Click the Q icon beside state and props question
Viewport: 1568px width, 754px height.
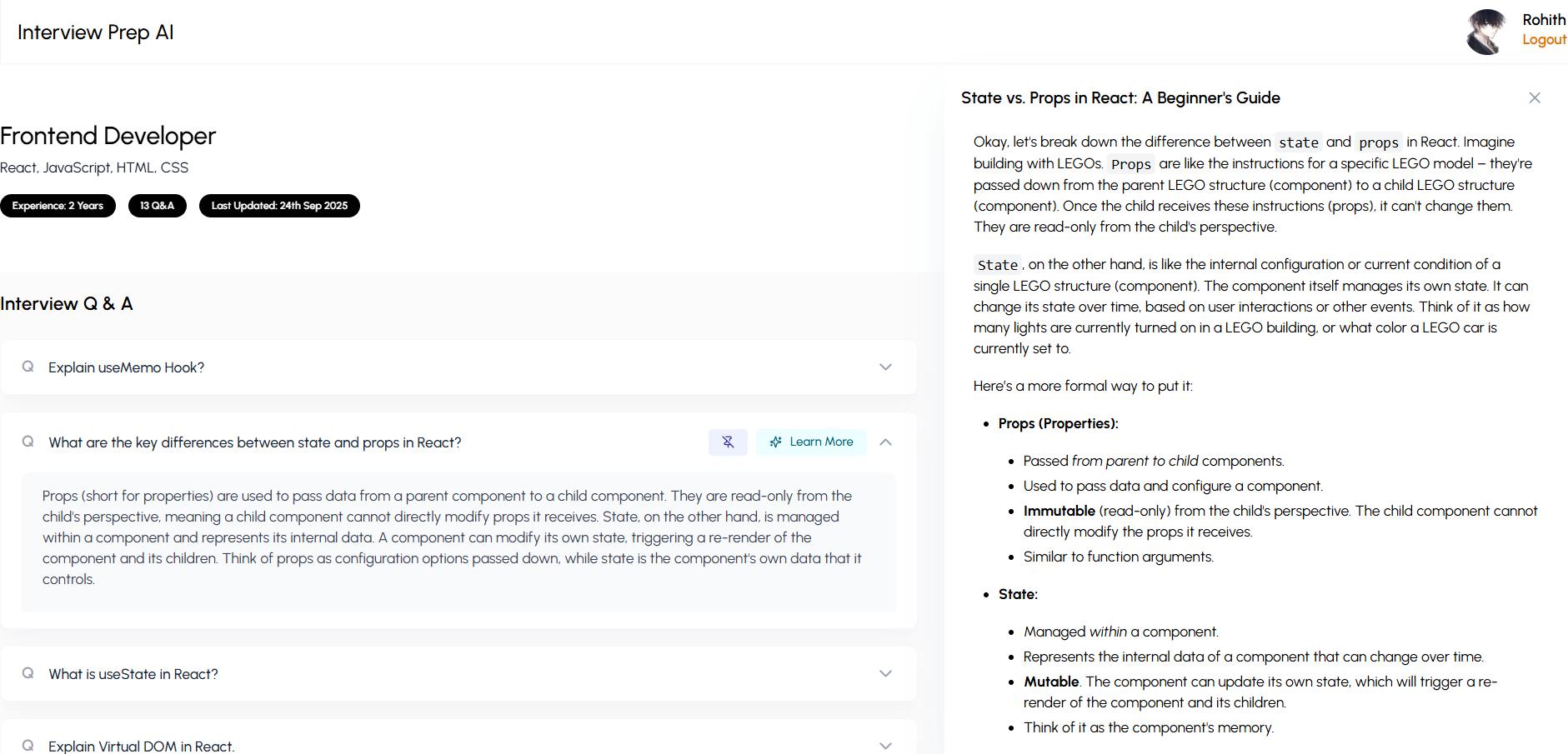(x=28, y=442)
